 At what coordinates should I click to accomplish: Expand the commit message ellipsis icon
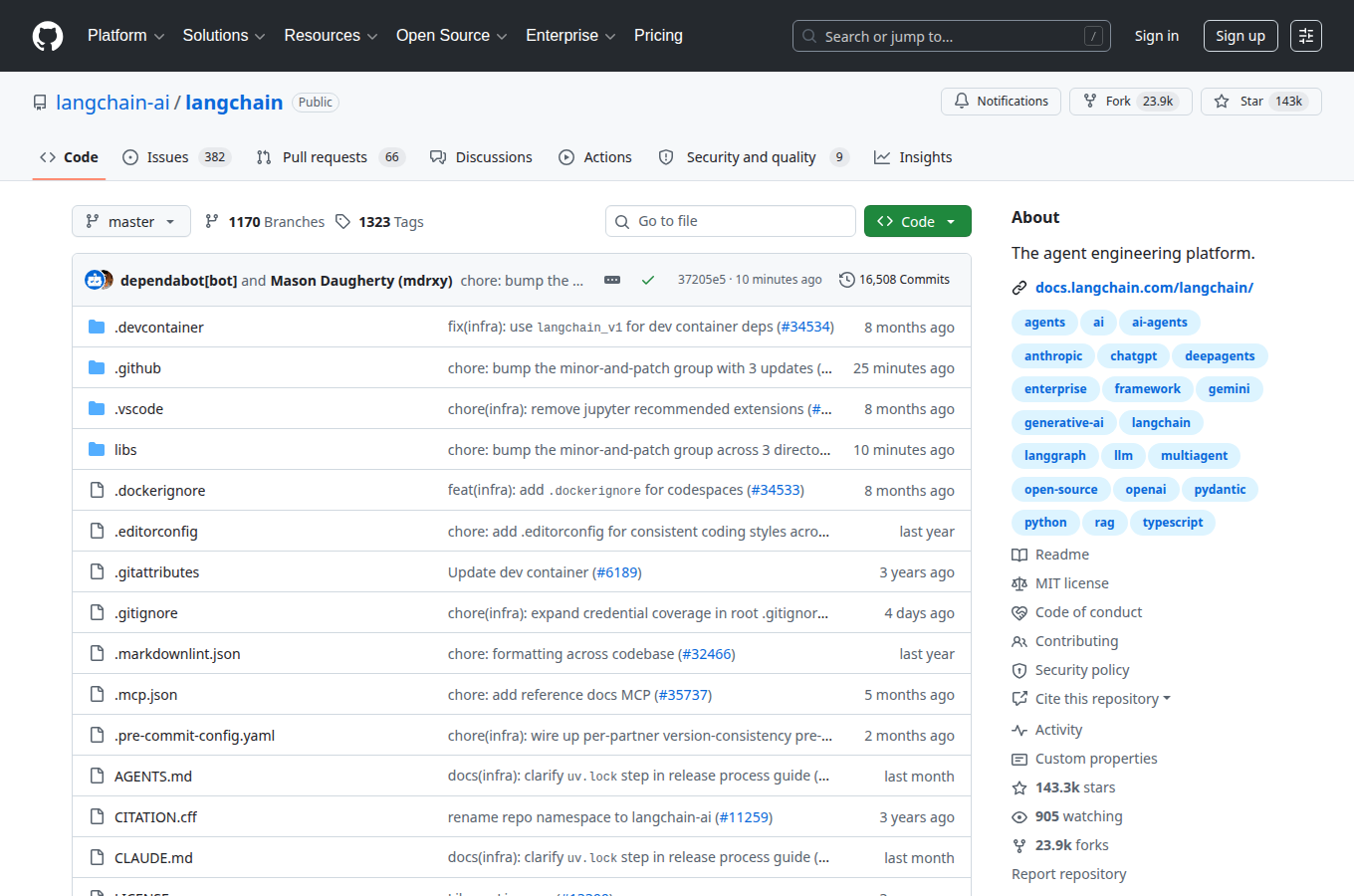612,280
